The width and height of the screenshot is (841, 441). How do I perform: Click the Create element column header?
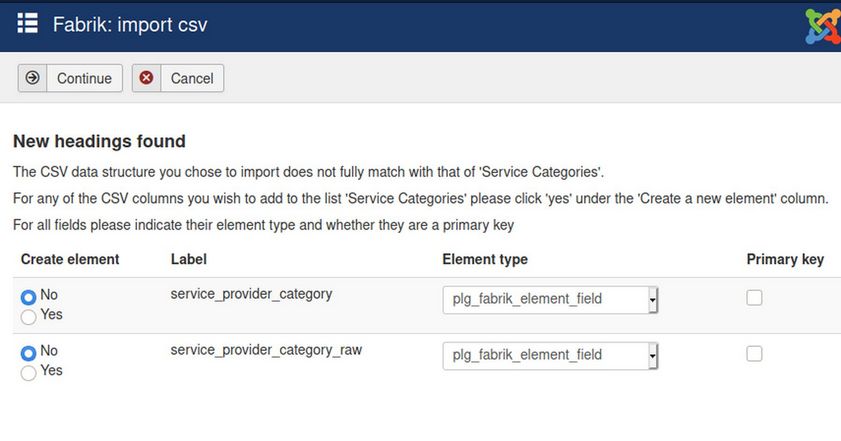click(x=70, y=259)
